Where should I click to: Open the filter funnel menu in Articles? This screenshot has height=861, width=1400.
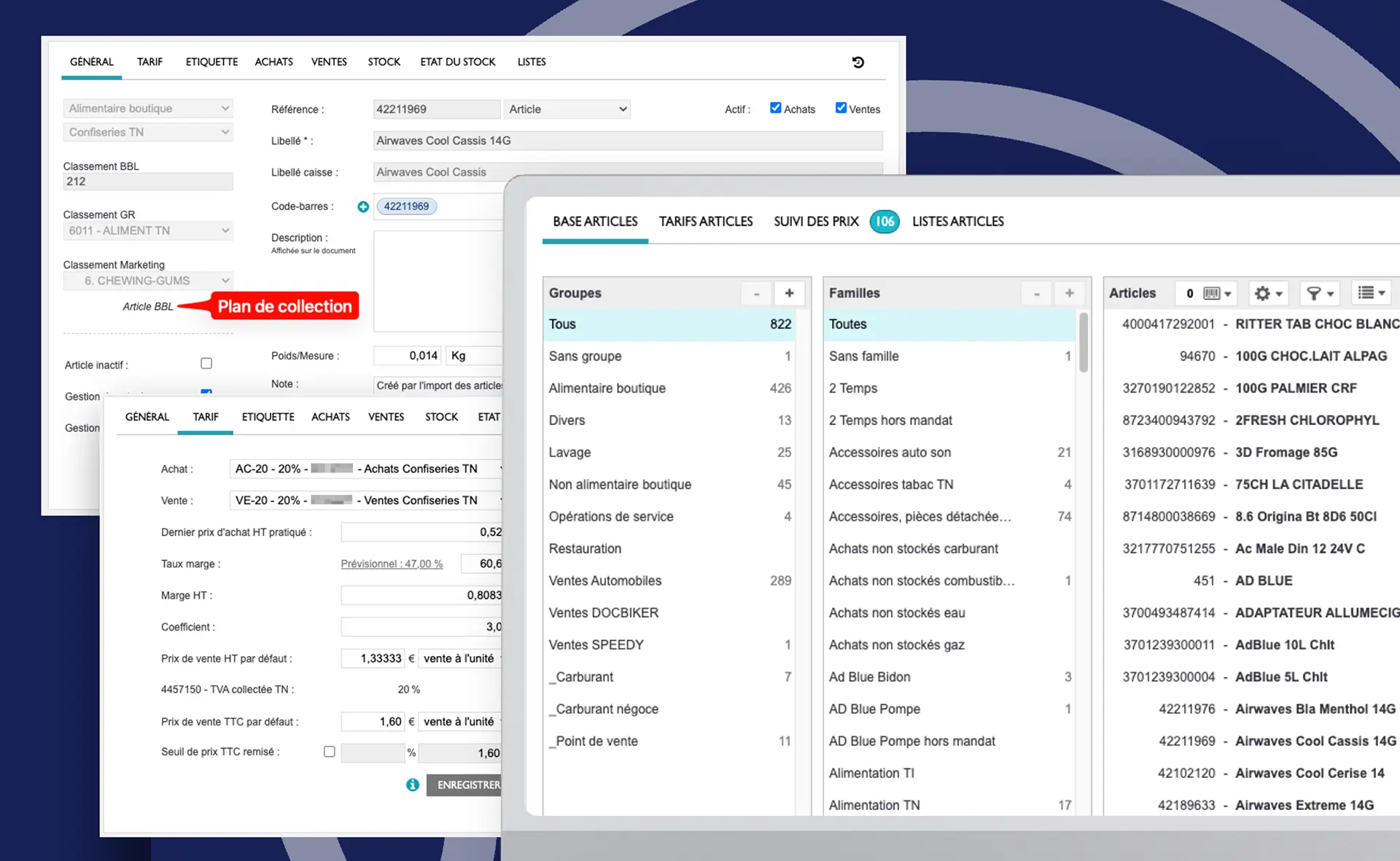click(x=1320, y=293)
